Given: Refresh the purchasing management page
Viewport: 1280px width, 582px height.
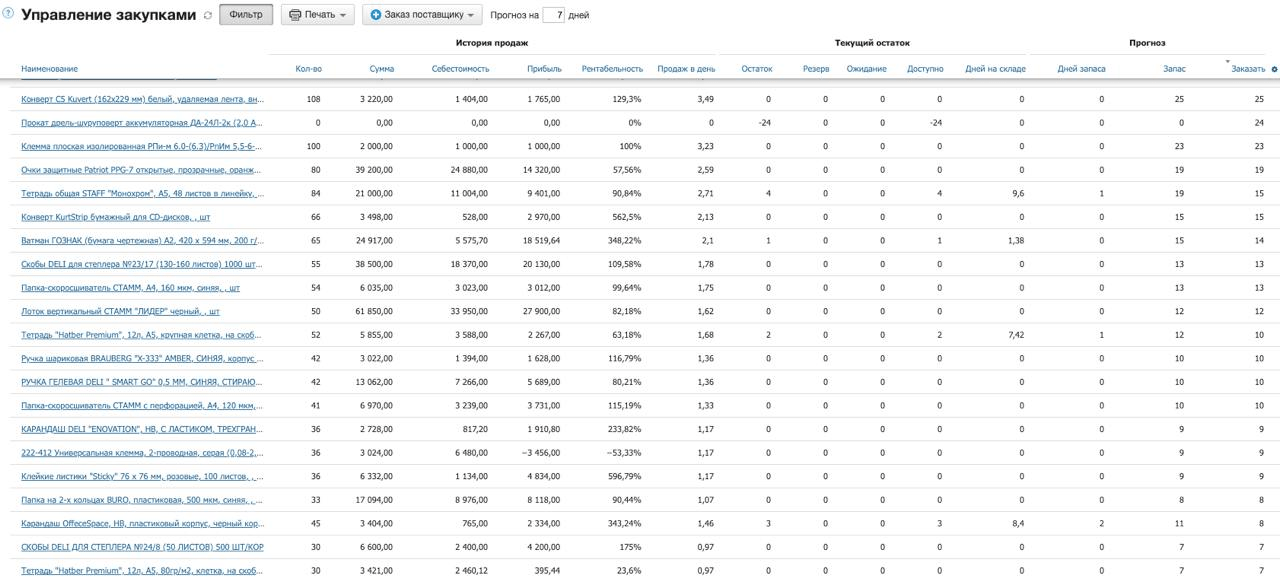Looking at the screenshot, I should tap(208, 16).
